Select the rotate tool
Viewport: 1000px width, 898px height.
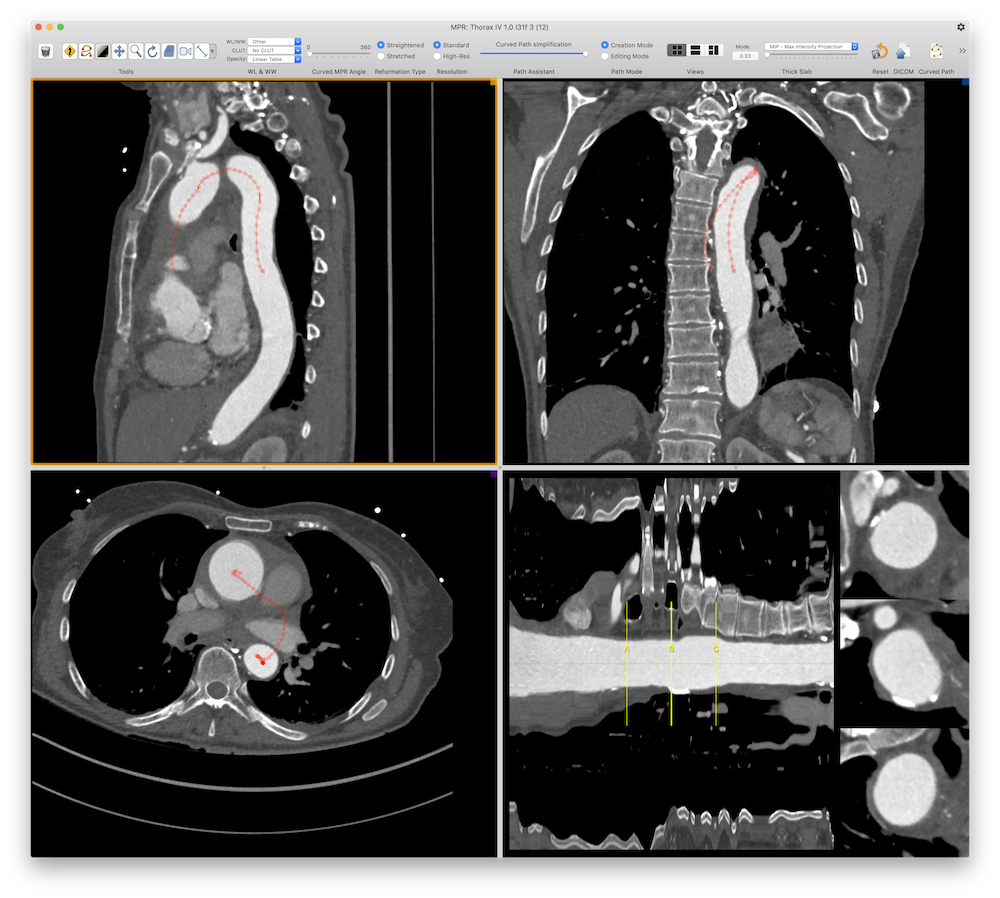(x=154, y=51)
